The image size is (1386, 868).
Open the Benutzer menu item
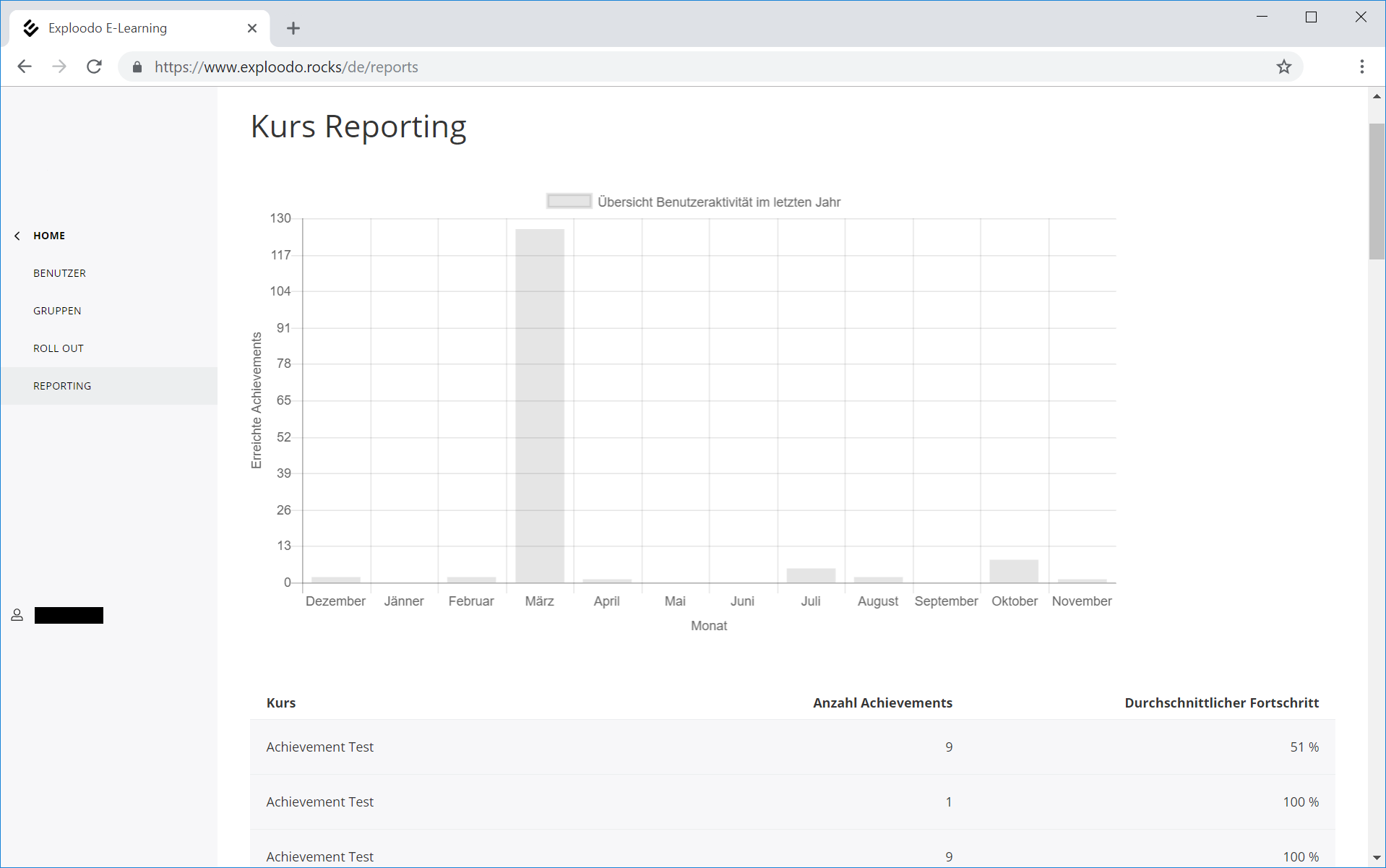pyautogui.click(x=59, y=273)
